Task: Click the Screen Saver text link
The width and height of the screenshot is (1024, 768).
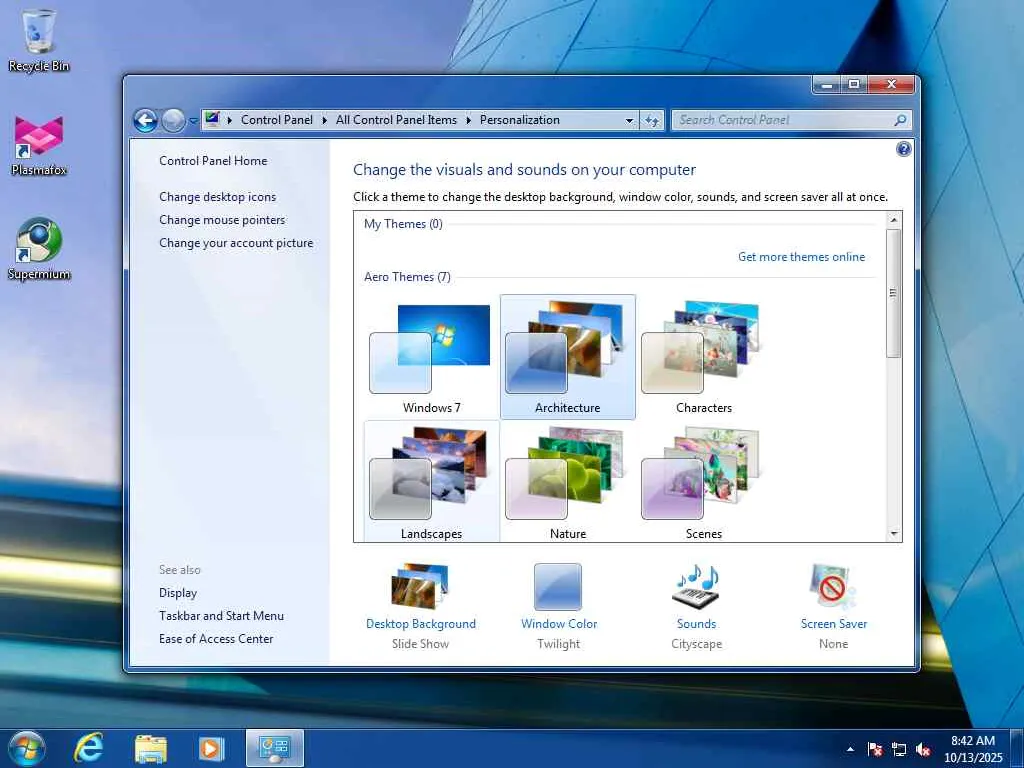Action: pos(834,624)
